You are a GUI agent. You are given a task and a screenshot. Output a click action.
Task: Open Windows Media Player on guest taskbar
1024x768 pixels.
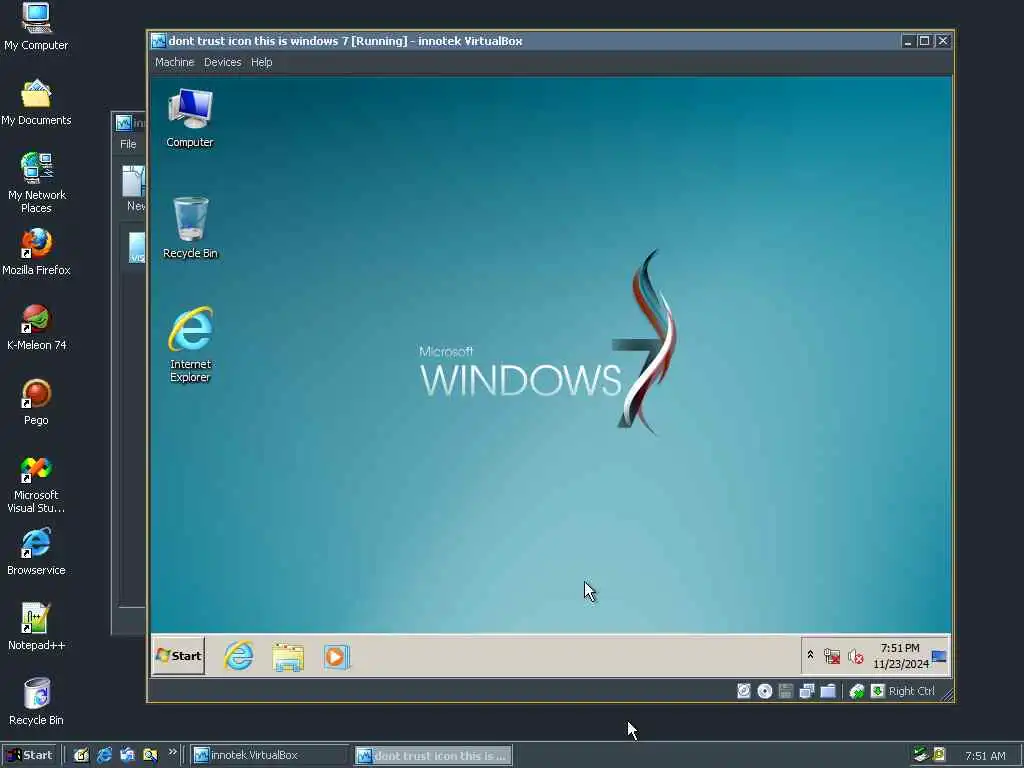[x=336, y=656]
